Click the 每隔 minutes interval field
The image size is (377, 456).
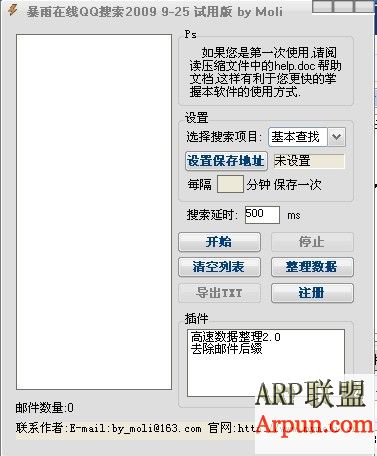[230, 184]
